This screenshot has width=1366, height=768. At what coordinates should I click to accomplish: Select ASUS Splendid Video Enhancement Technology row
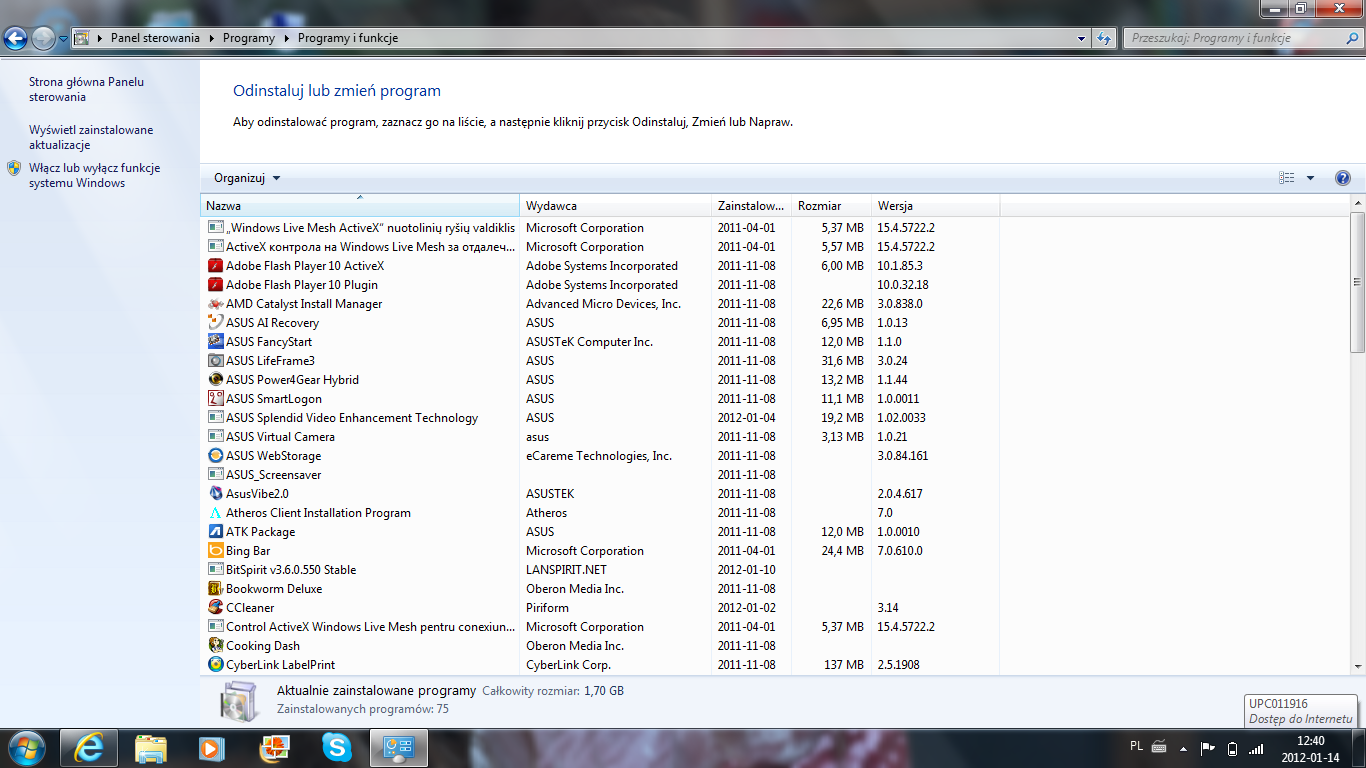pos(600,418)
